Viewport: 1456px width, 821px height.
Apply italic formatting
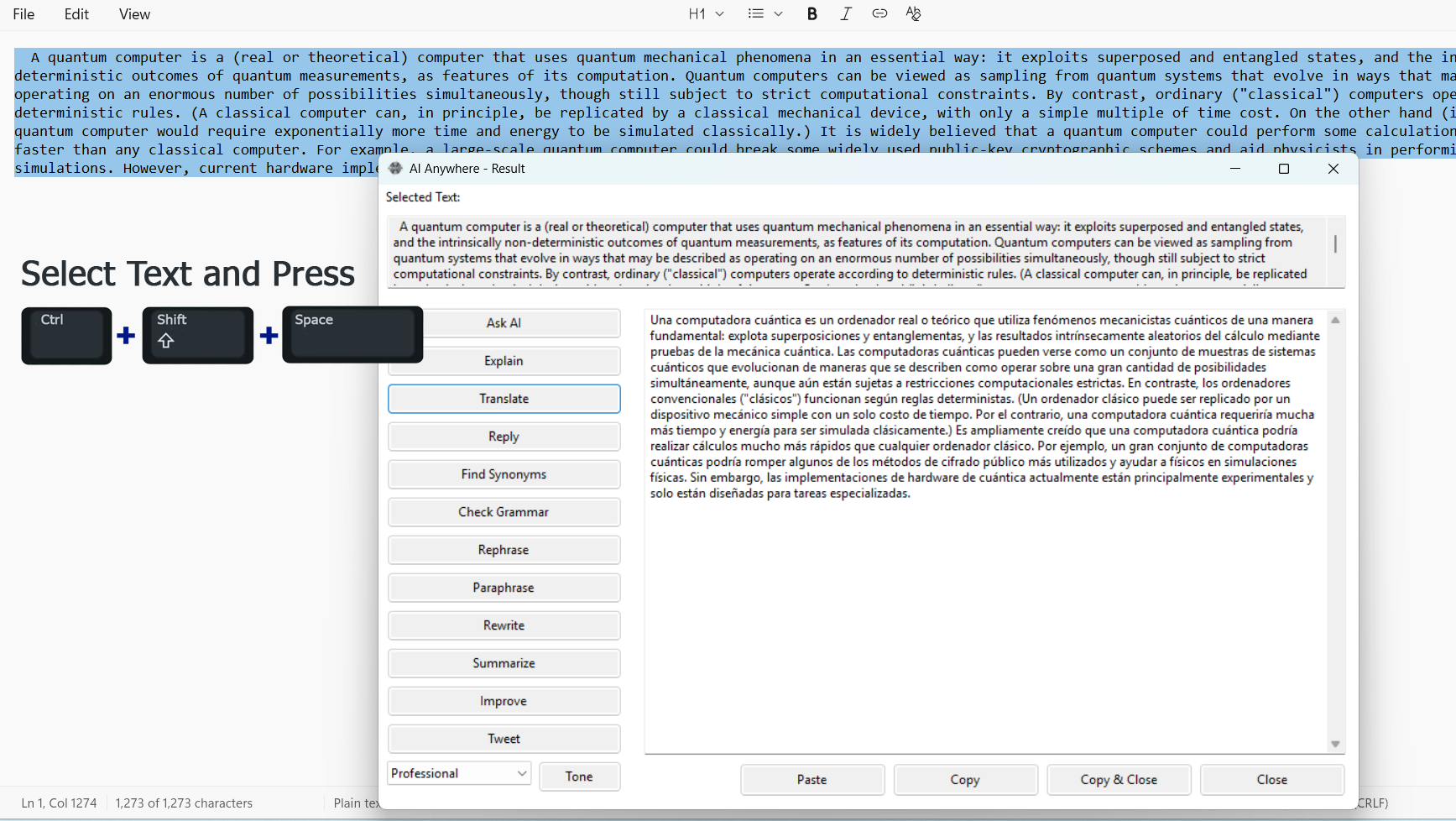click(846, 13)
